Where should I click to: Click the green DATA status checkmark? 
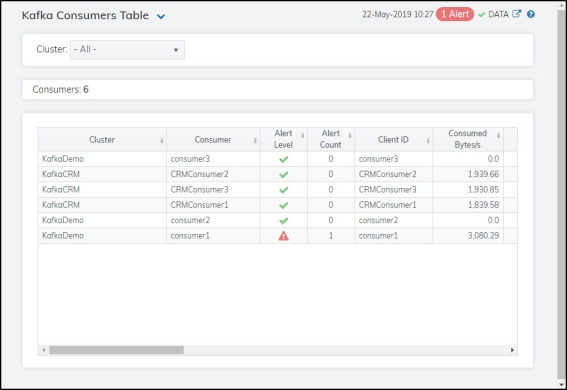[x=481, y=14]
